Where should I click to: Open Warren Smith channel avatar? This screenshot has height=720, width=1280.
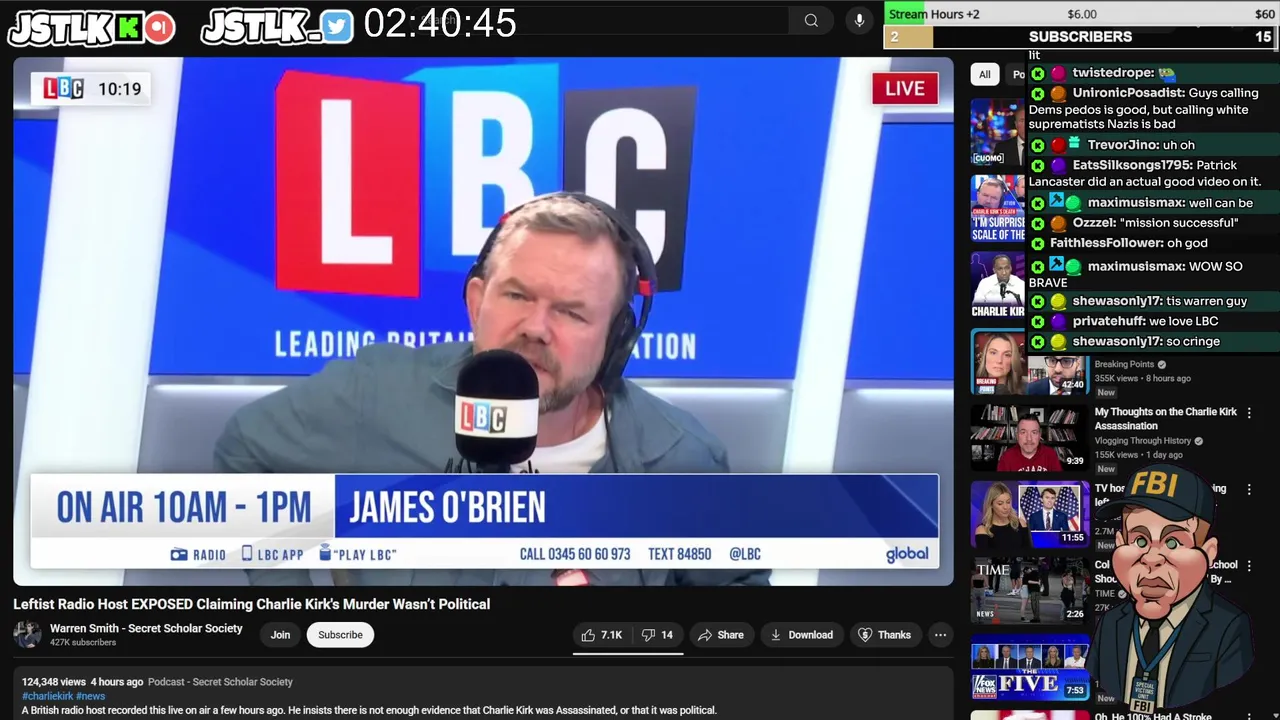pyautogui.click(x=27, y=634)
